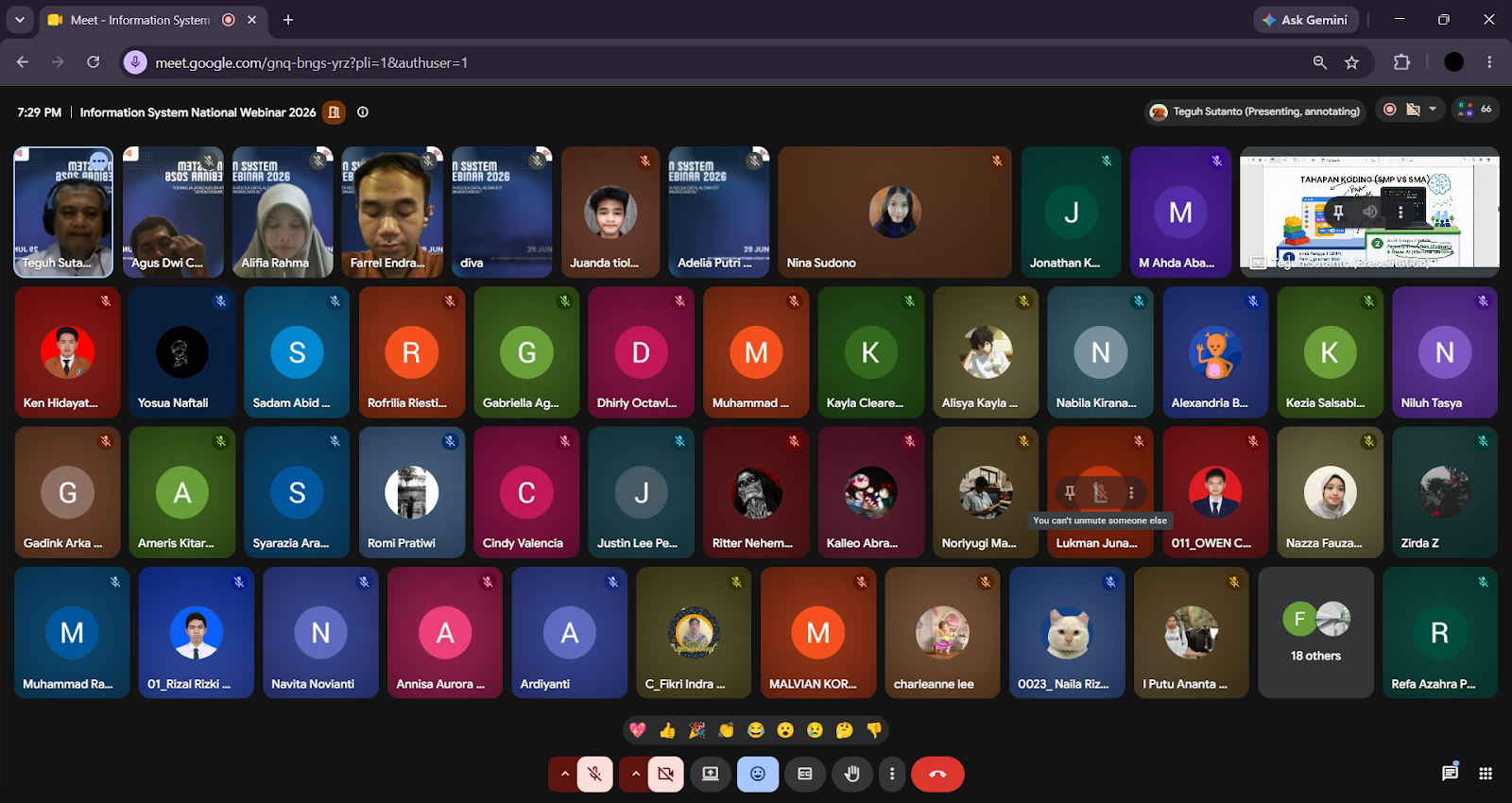1512x803 pixels.
Task: Open a new browser tab
Action: (288, 20)
